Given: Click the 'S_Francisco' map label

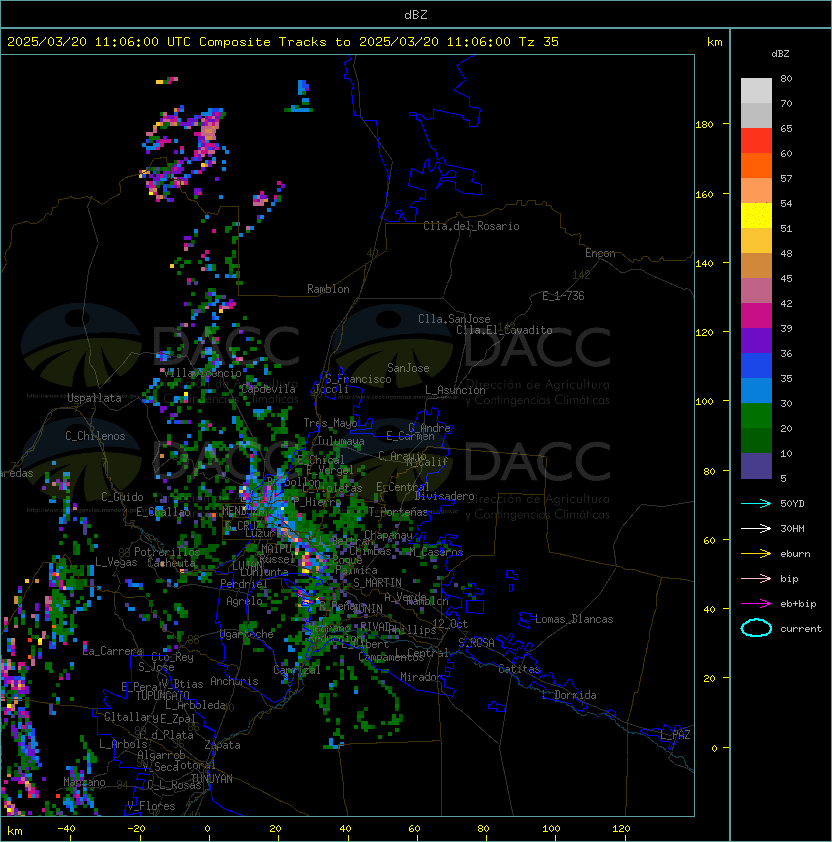Looking at the screenshot, I should click(x=358, y=379).
